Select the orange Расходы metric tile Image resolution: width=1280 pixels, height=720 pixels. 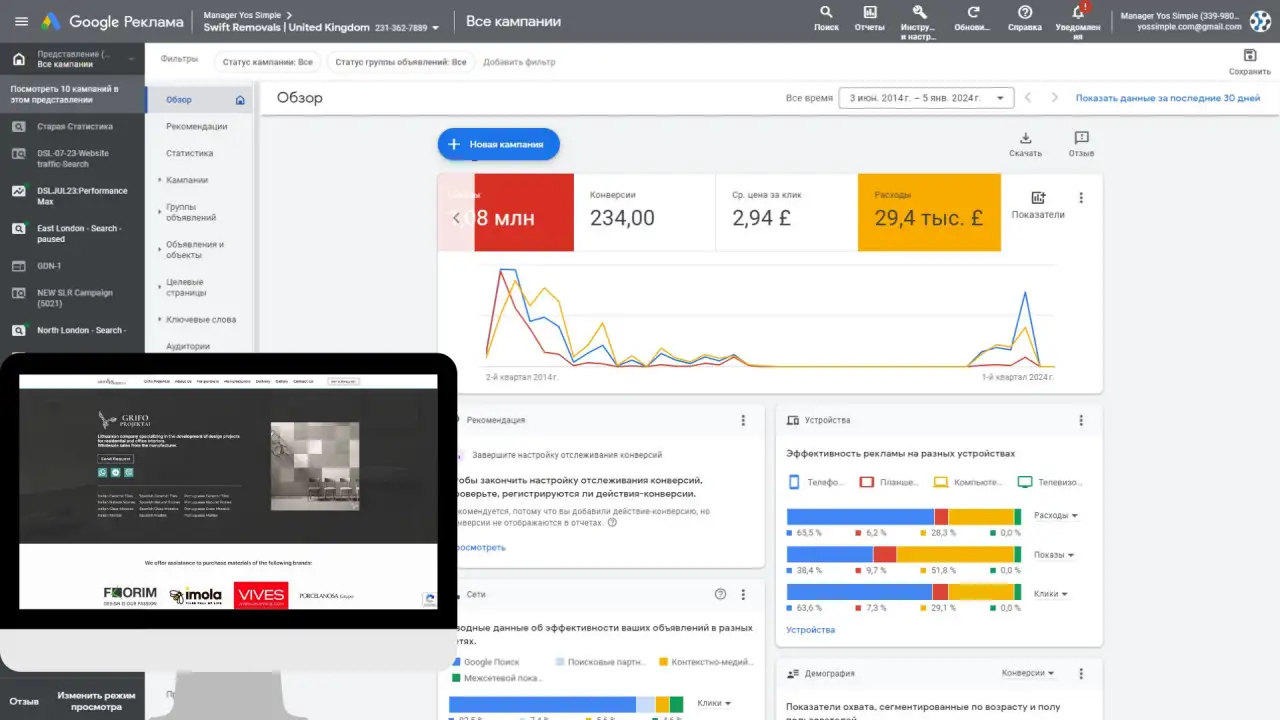coord(929,212)
